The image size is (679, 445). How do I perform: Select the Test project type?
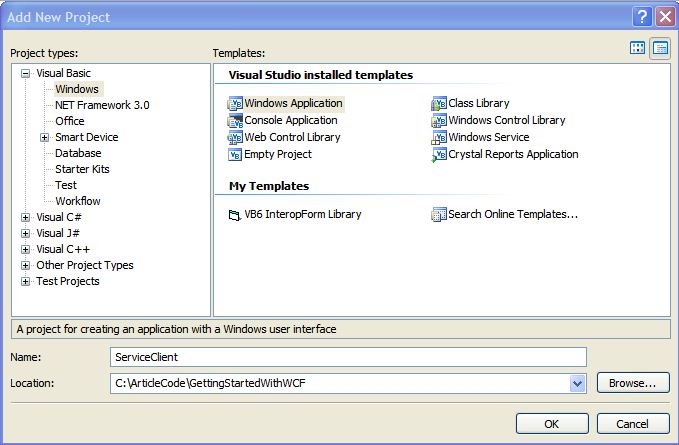(x=66, y=185)
